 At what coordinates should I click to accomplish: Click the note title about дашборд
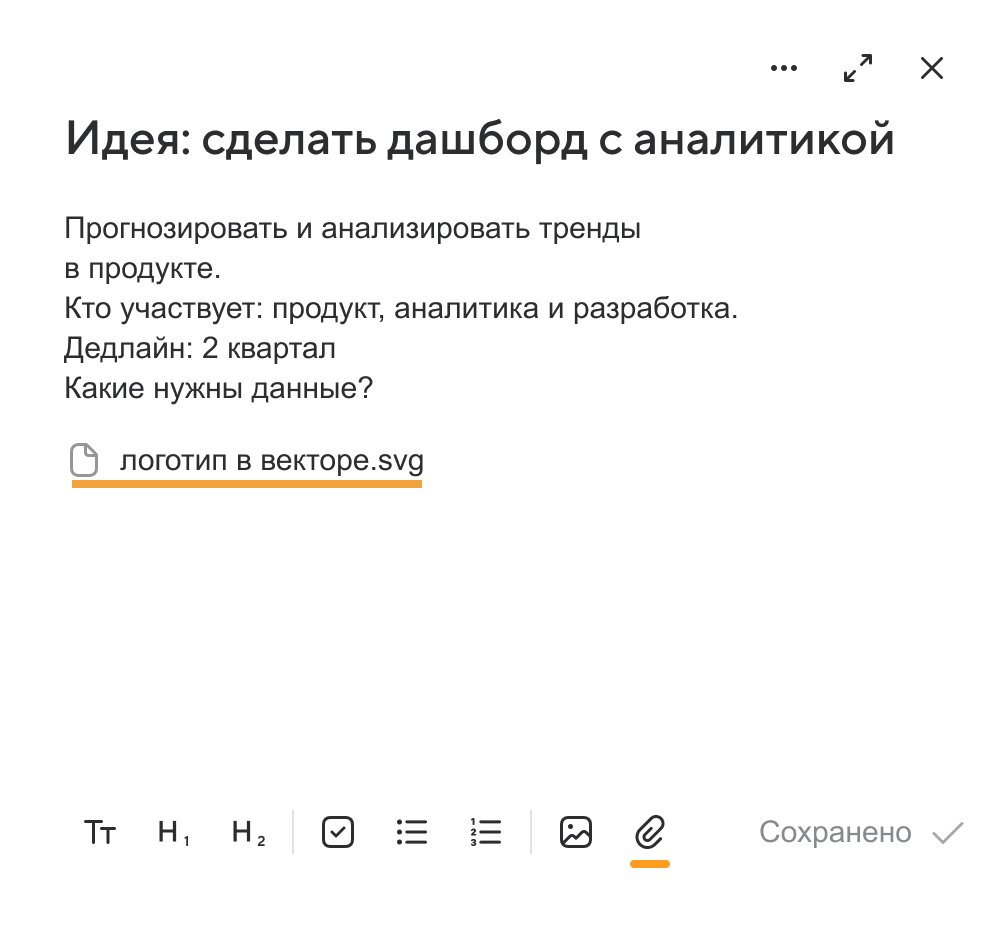click(480, 138)
